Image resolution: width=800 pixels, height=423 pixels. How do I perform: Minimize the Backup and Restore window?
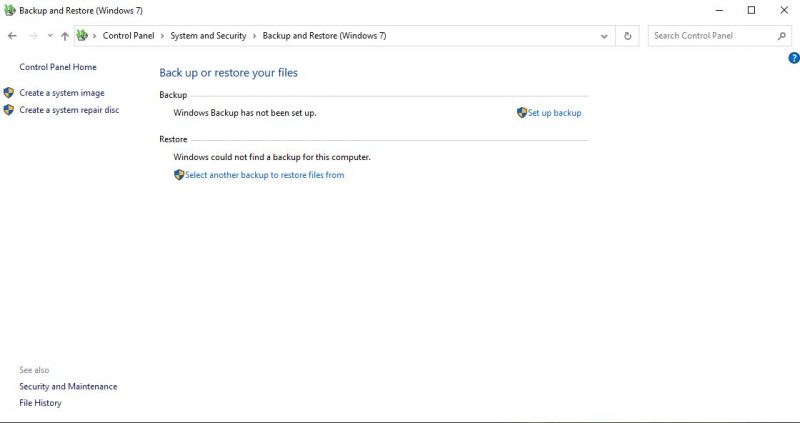tap(719, 10)
